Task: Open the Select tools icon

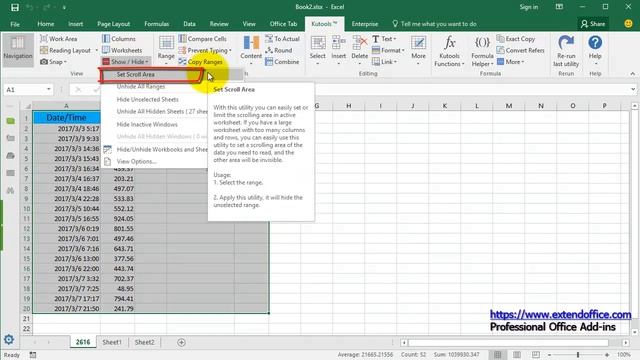Action: pos(318,43)
